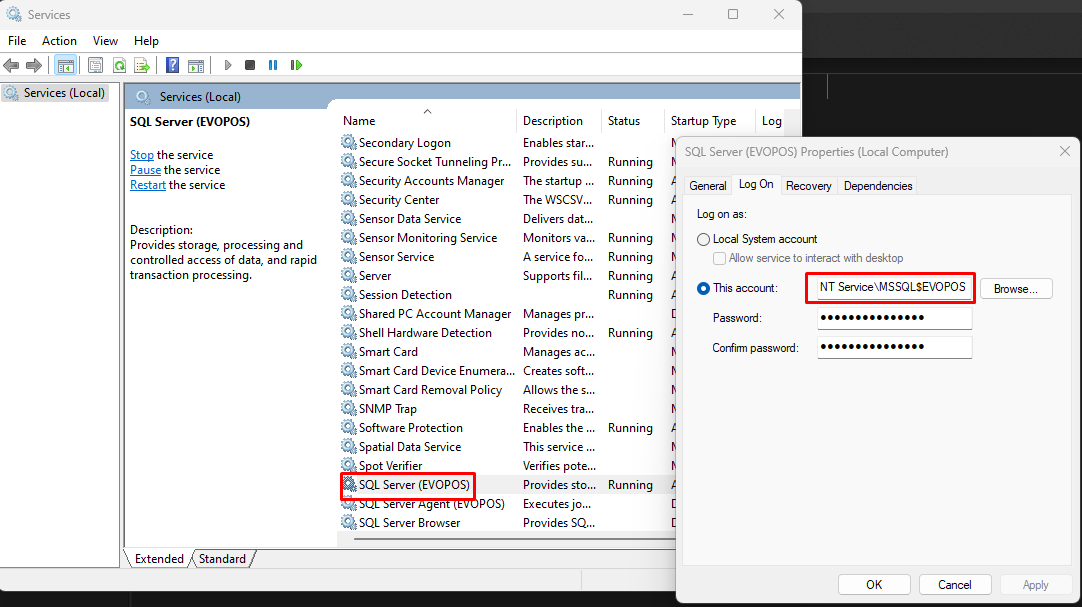This screenshot has height=607, width=1082.
Task: Click the gear icon of SQL Server Browser
Action: (349, 523)
